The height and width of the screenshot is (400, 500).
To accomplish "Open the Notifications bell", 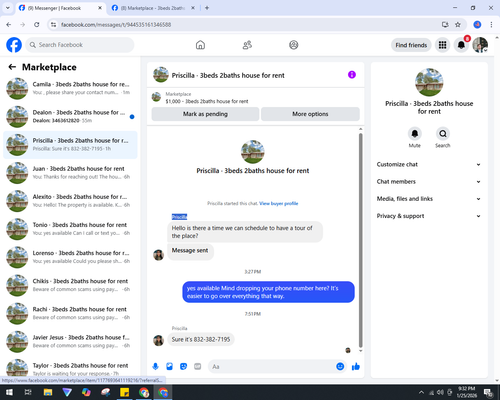I will click(461, 45).
